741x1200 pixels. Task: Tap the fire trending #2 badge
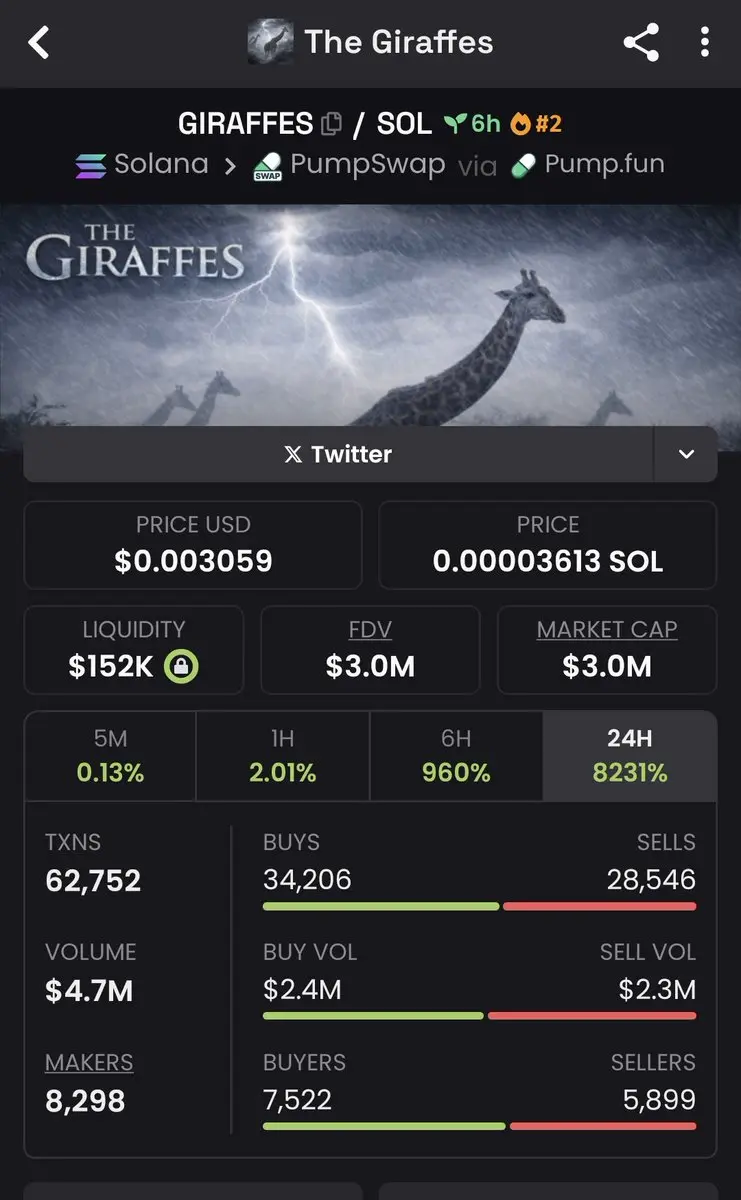tap(536, 124)
